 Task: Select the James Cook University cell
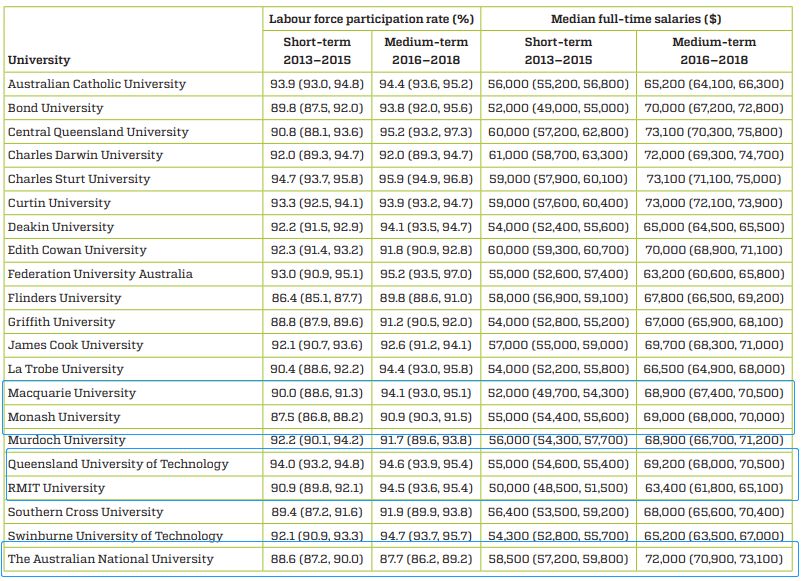(x=76, y=345)
